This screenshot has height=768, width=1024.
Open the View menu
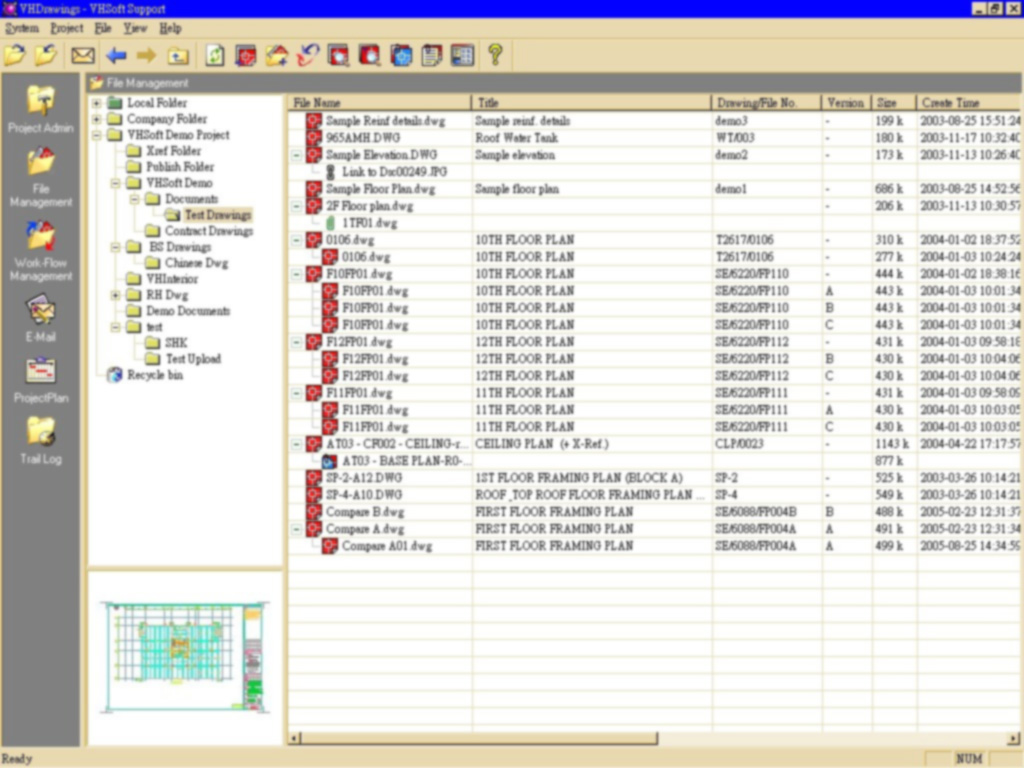(x=135, y=28)
